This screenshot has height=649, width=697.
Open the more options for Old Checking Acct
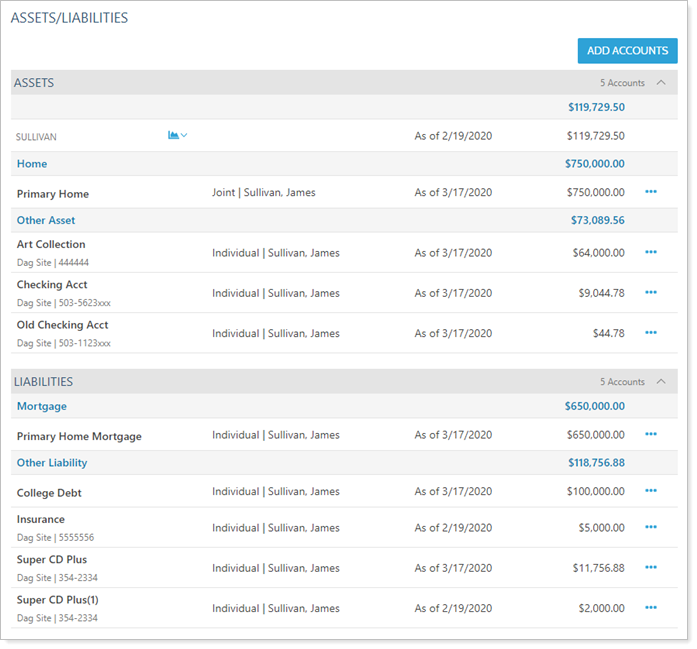coord(651,332)
